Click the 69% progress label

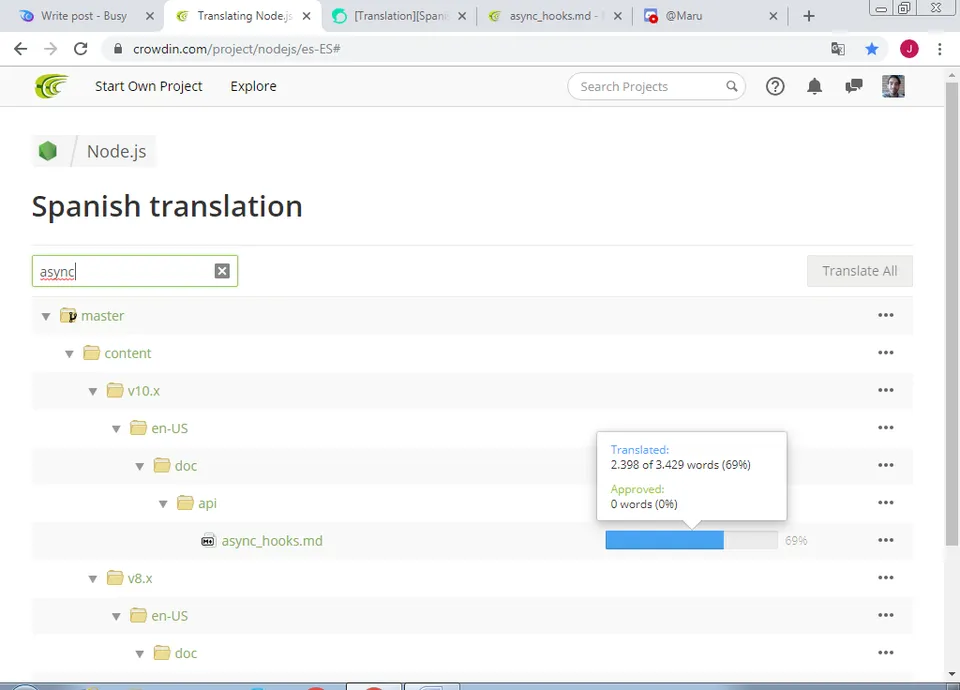[796, 541]
